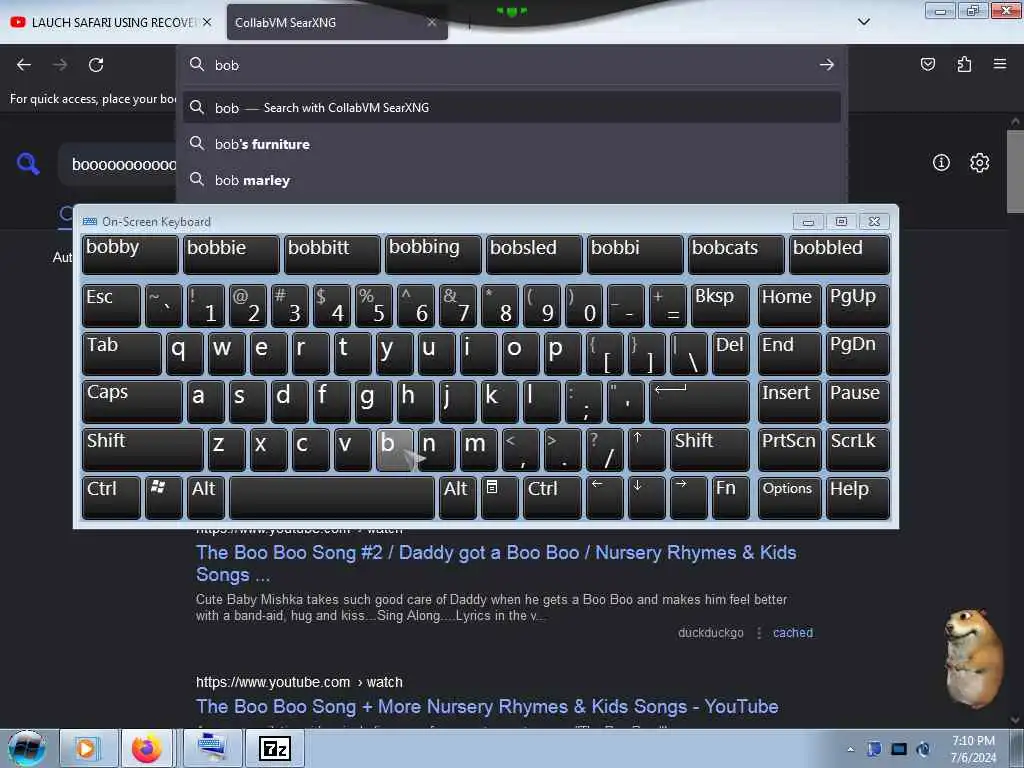Hit the Esc key on On-Screen Keyboard
The width and height of the screenshot is (1024, 768).
(x=111, y=305)
